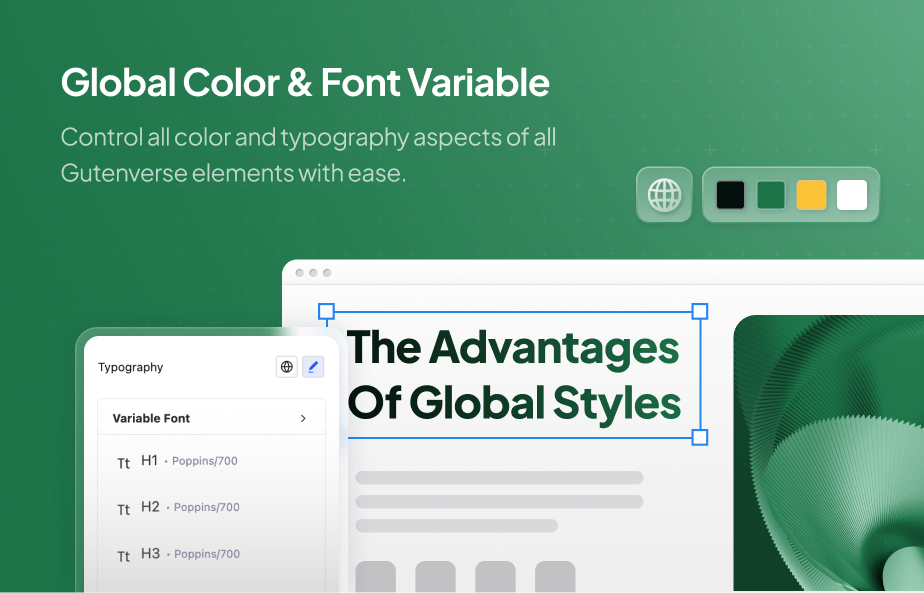Select the black color swatch

[x=730, y=195]
